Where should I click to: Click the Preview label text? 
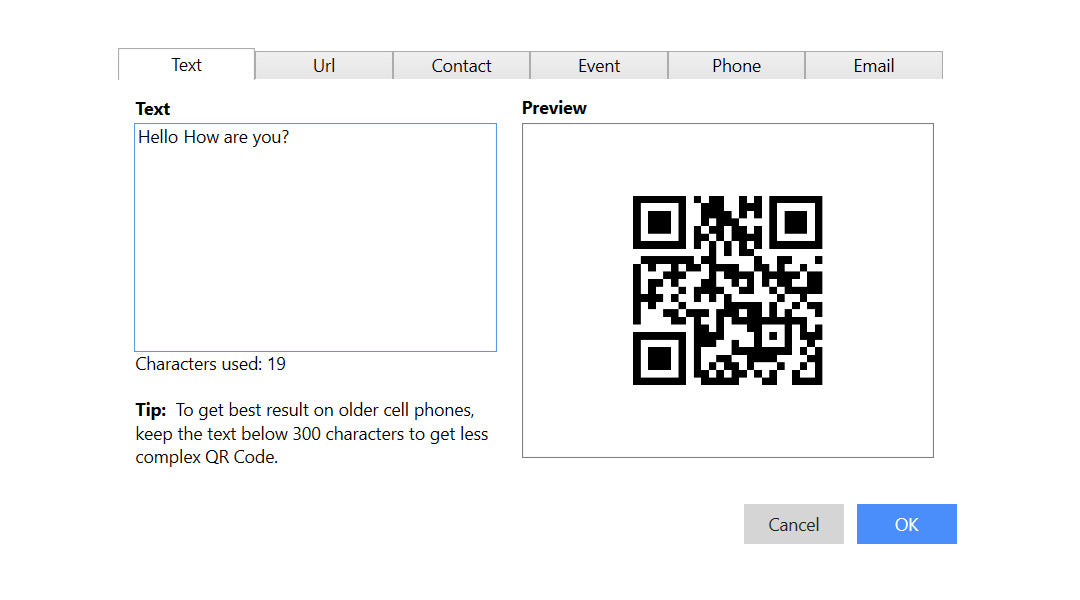point(554,107)
